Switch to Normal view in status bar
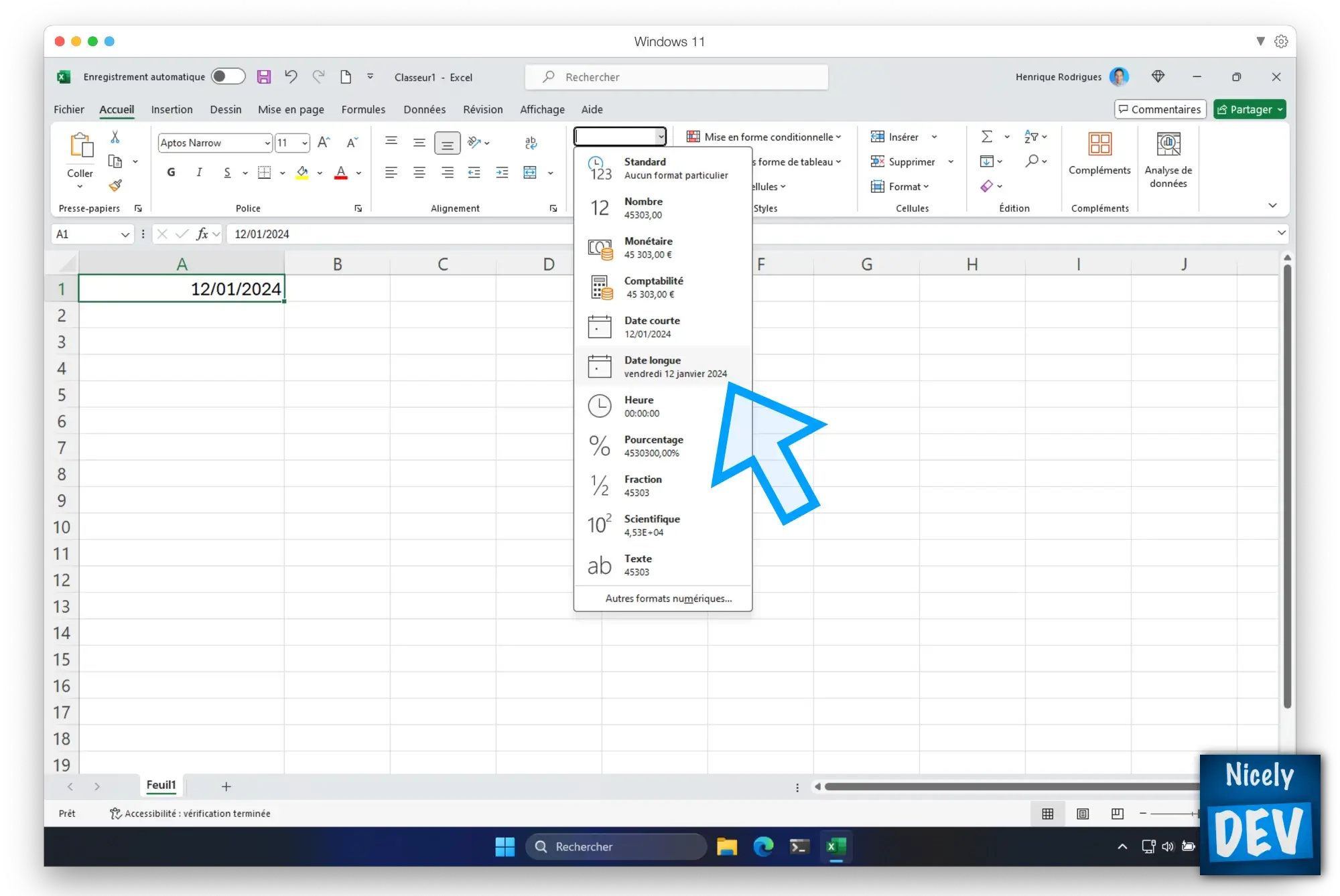Image resolution: width=1340 pixels, height=896 pixels. point(1048,814)
